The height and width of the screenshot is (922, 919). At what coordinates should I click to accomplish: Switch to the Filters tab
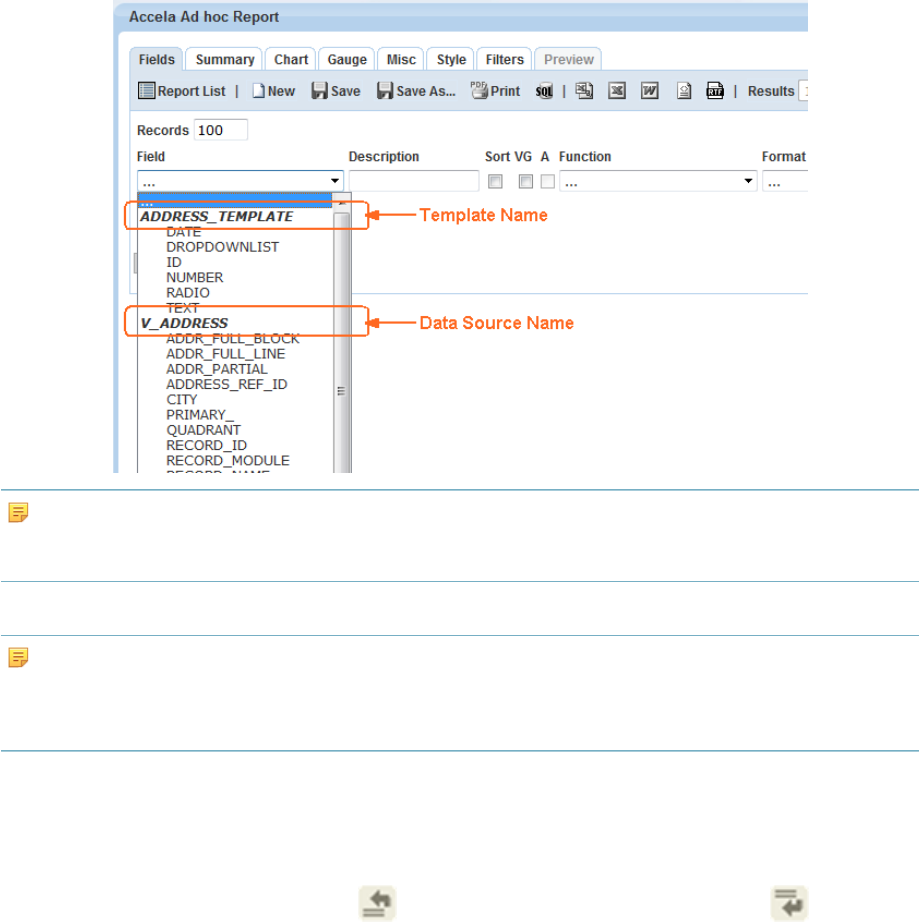coord(504,59)
